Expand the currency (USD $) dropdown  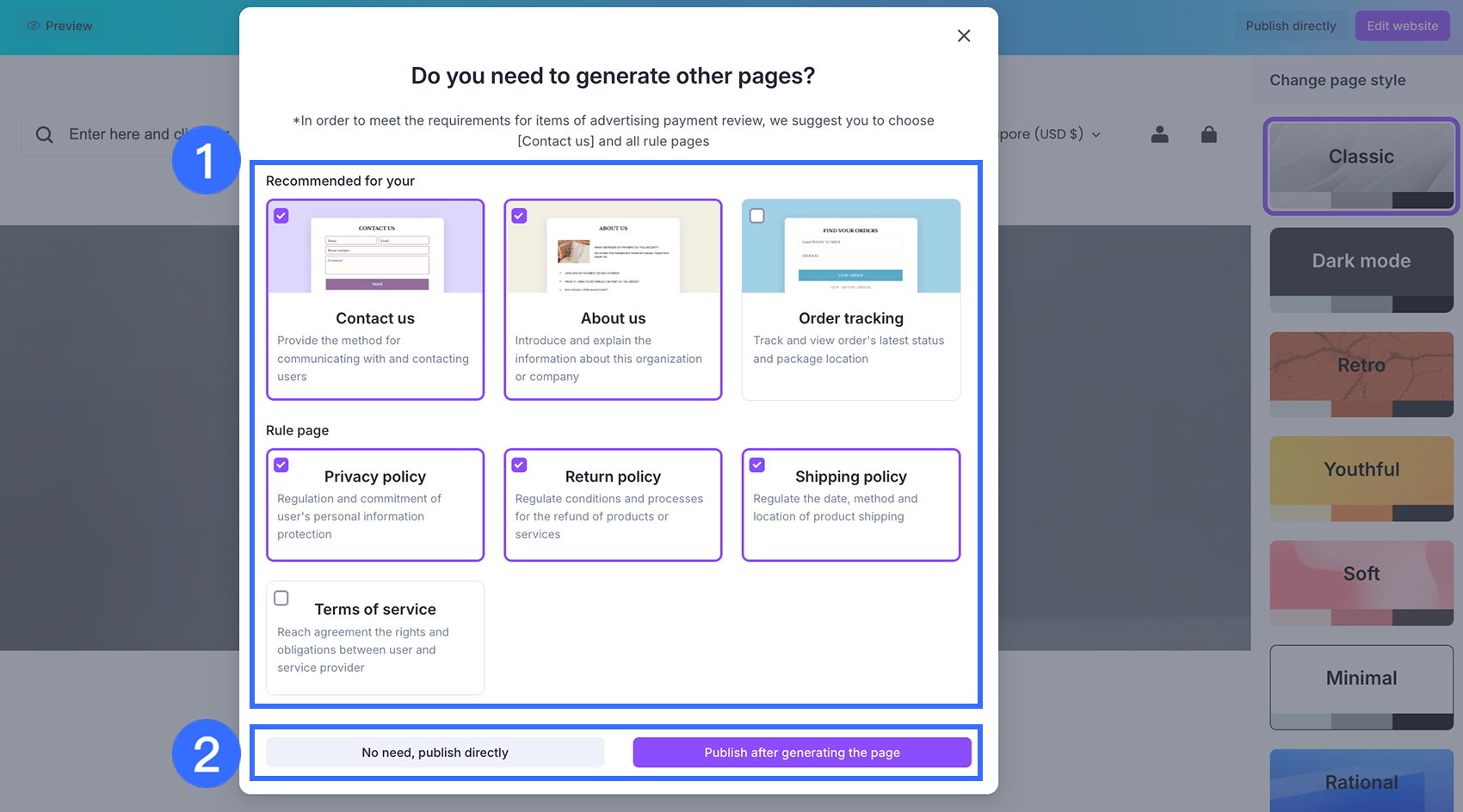pyautogui.click(x=1096, y=134)
